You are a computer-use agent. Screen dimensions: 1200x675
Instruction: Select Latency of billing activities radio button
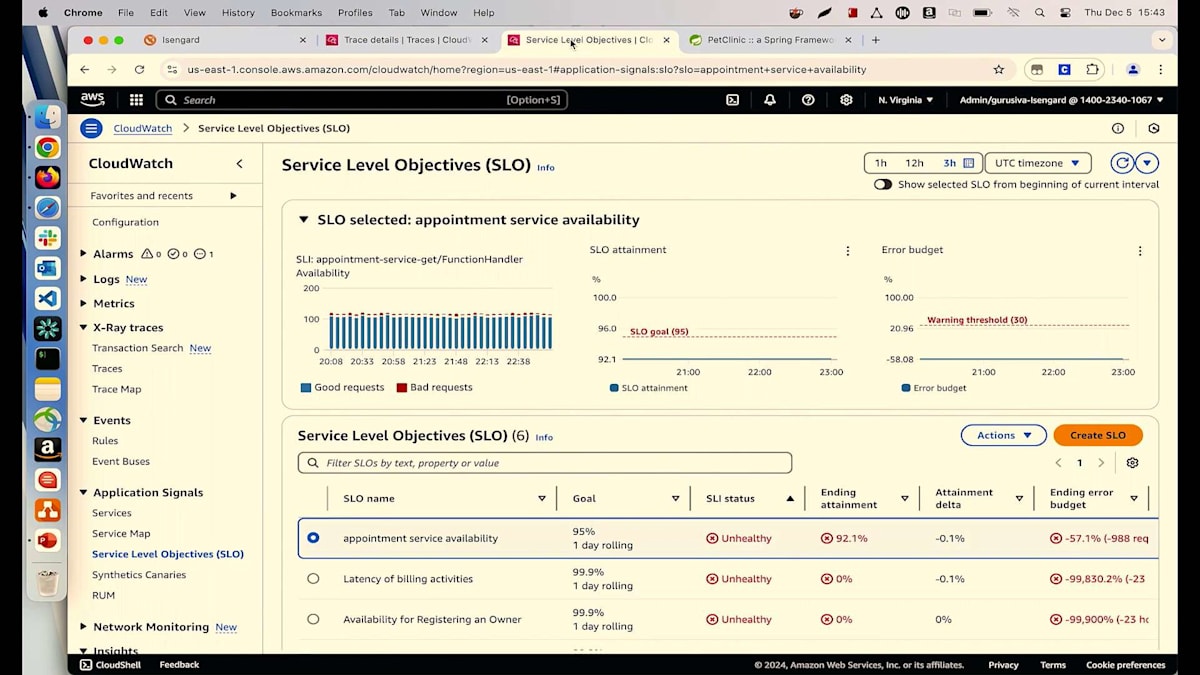(313, 579)
